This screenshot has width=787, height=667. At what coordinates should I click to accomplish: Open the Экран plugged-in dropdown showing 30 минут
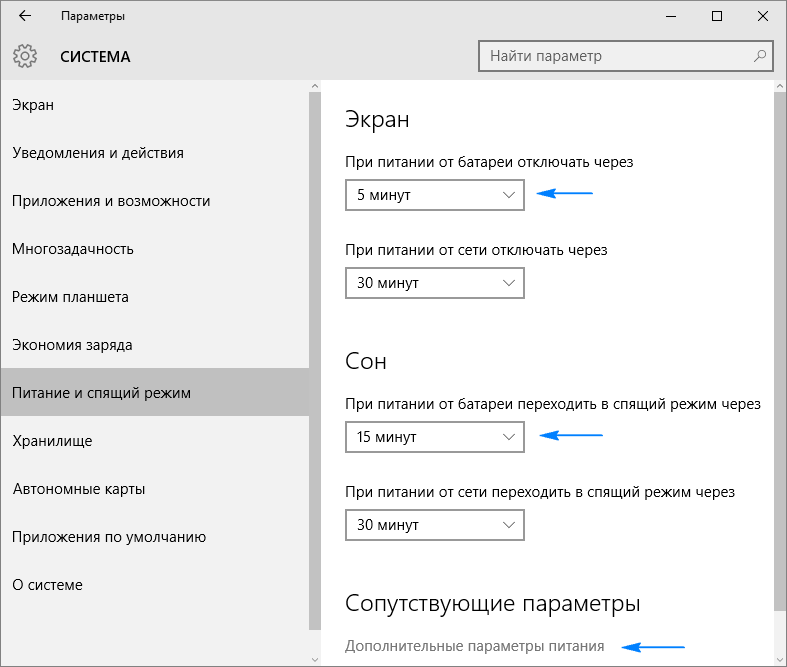click(434, 283)
